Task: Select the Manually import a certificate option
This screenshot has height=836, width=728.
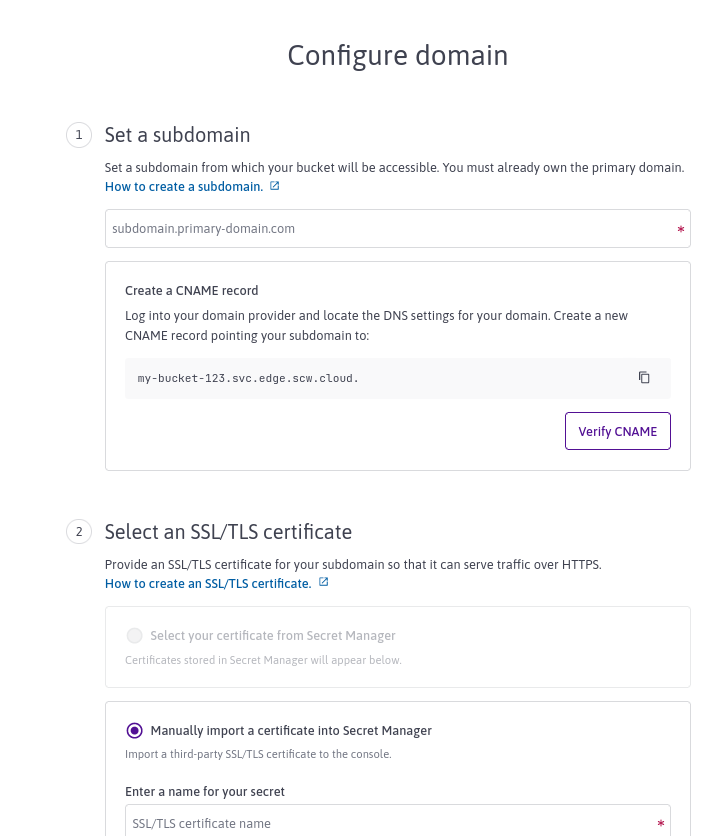Action: point(135,730)
